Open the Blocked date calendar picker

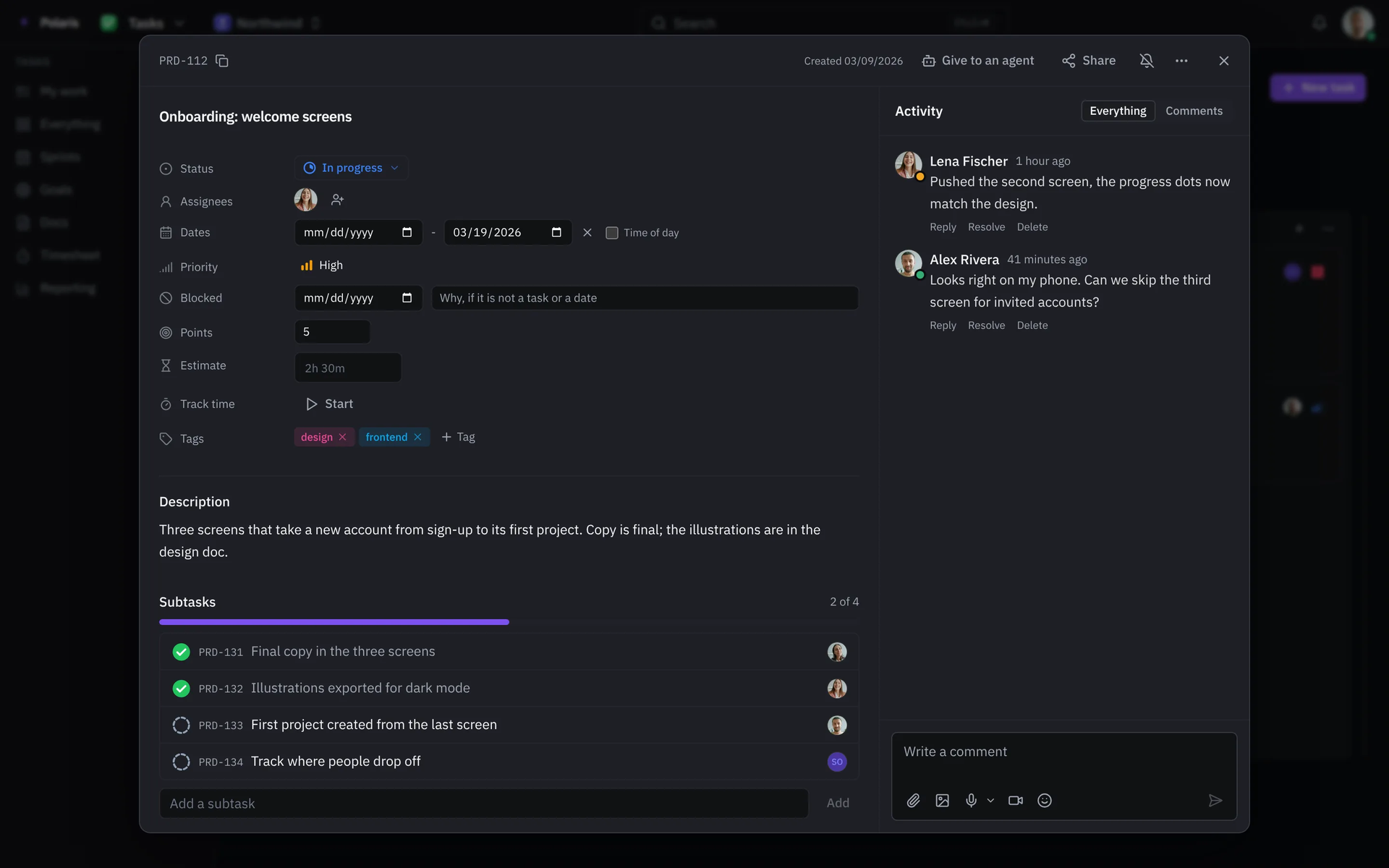[407, 298]
